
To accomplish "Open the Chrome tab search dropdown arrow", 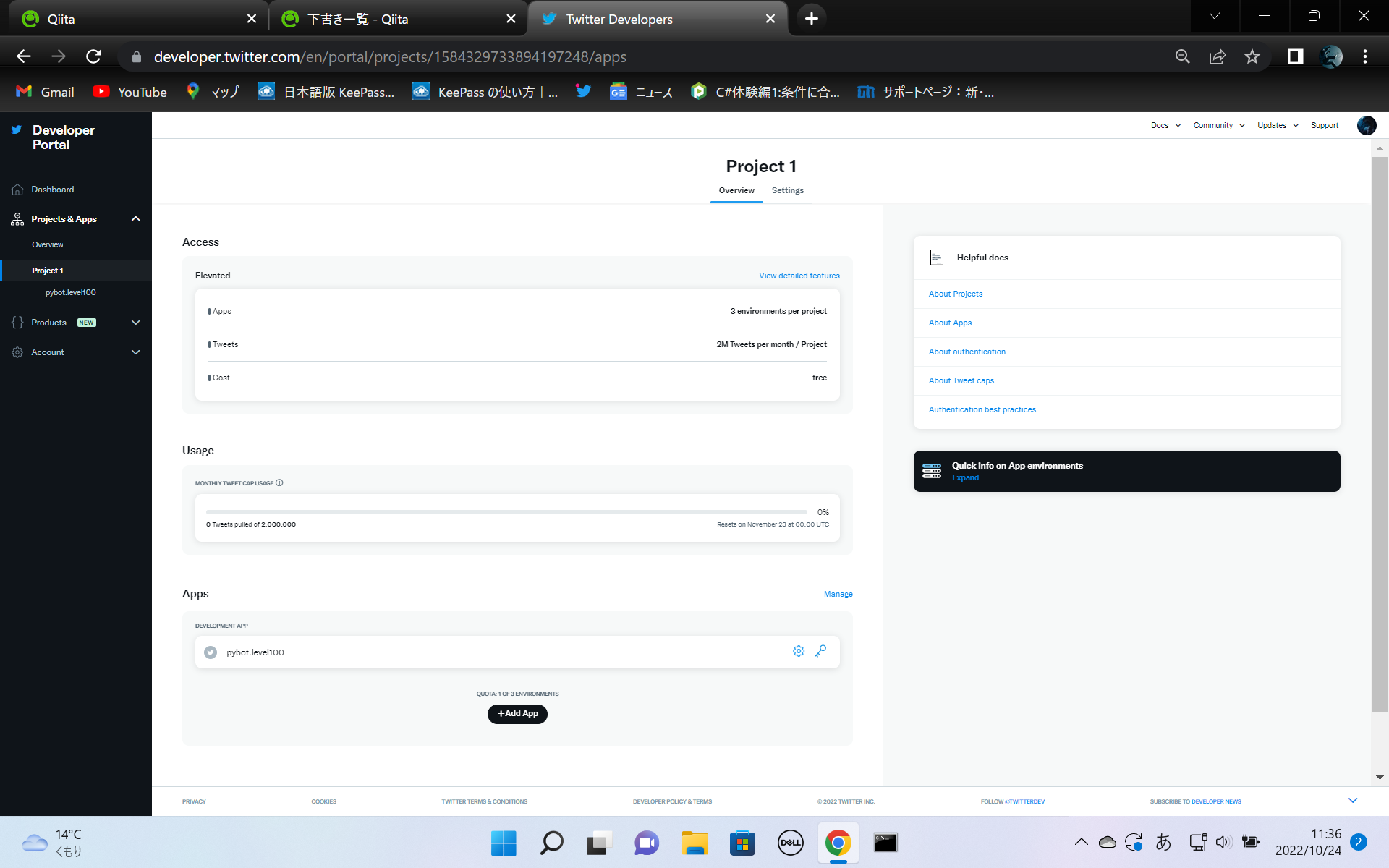I will coord(1215,16).
